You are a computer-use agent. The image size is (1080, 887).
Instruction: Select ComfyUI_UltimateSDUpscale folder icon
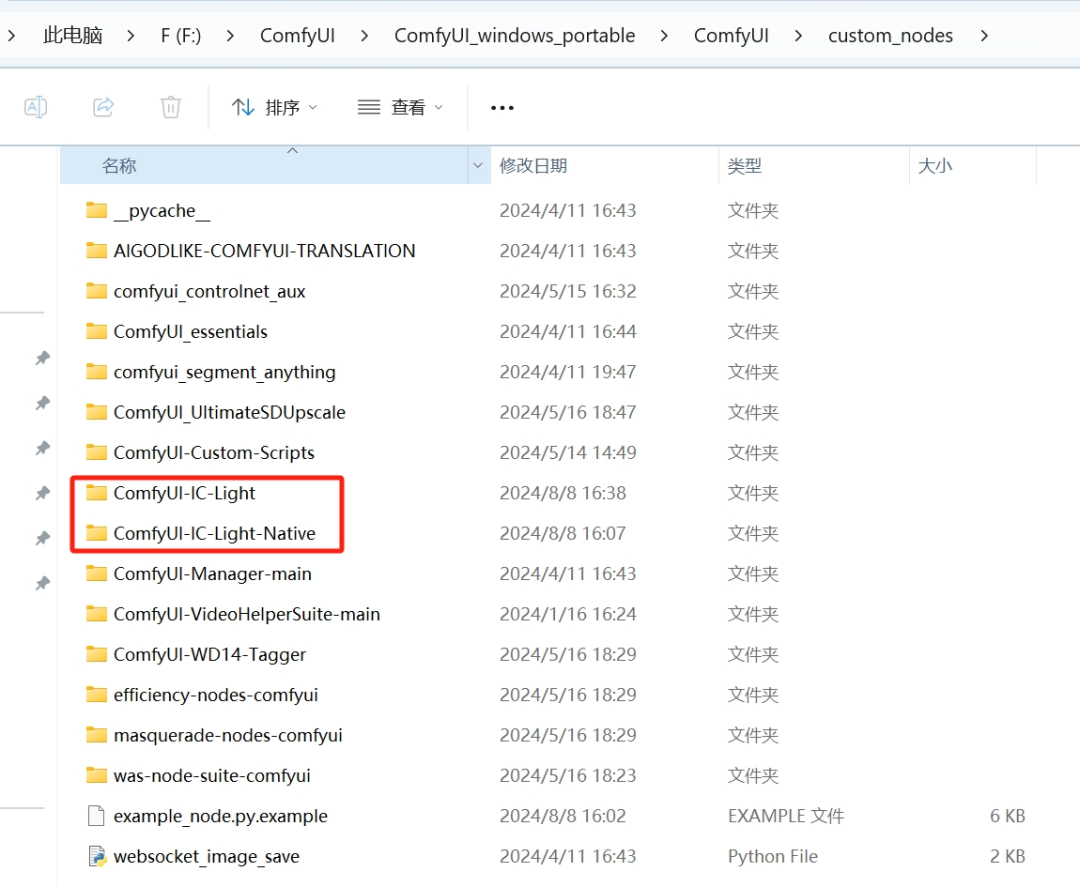pyautogui.click(x=96, y=411)
